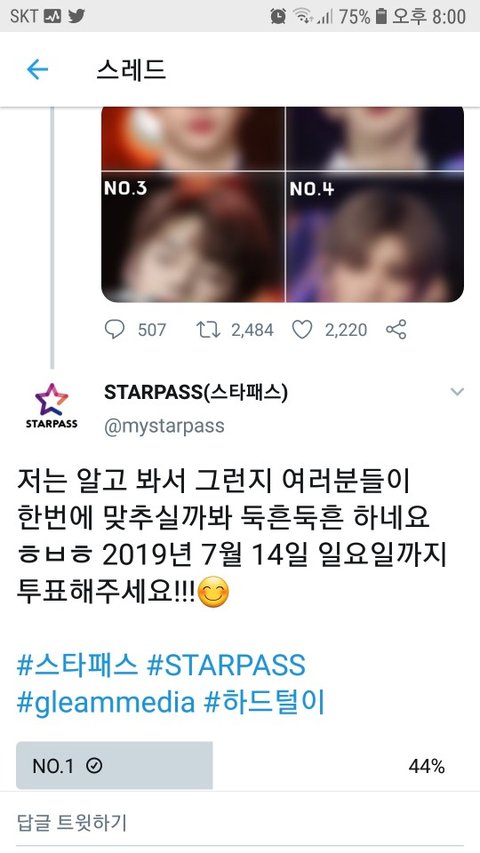Screen dimensions: 480x853
Task: Open the @mystarpass handle
Action: 164,426
